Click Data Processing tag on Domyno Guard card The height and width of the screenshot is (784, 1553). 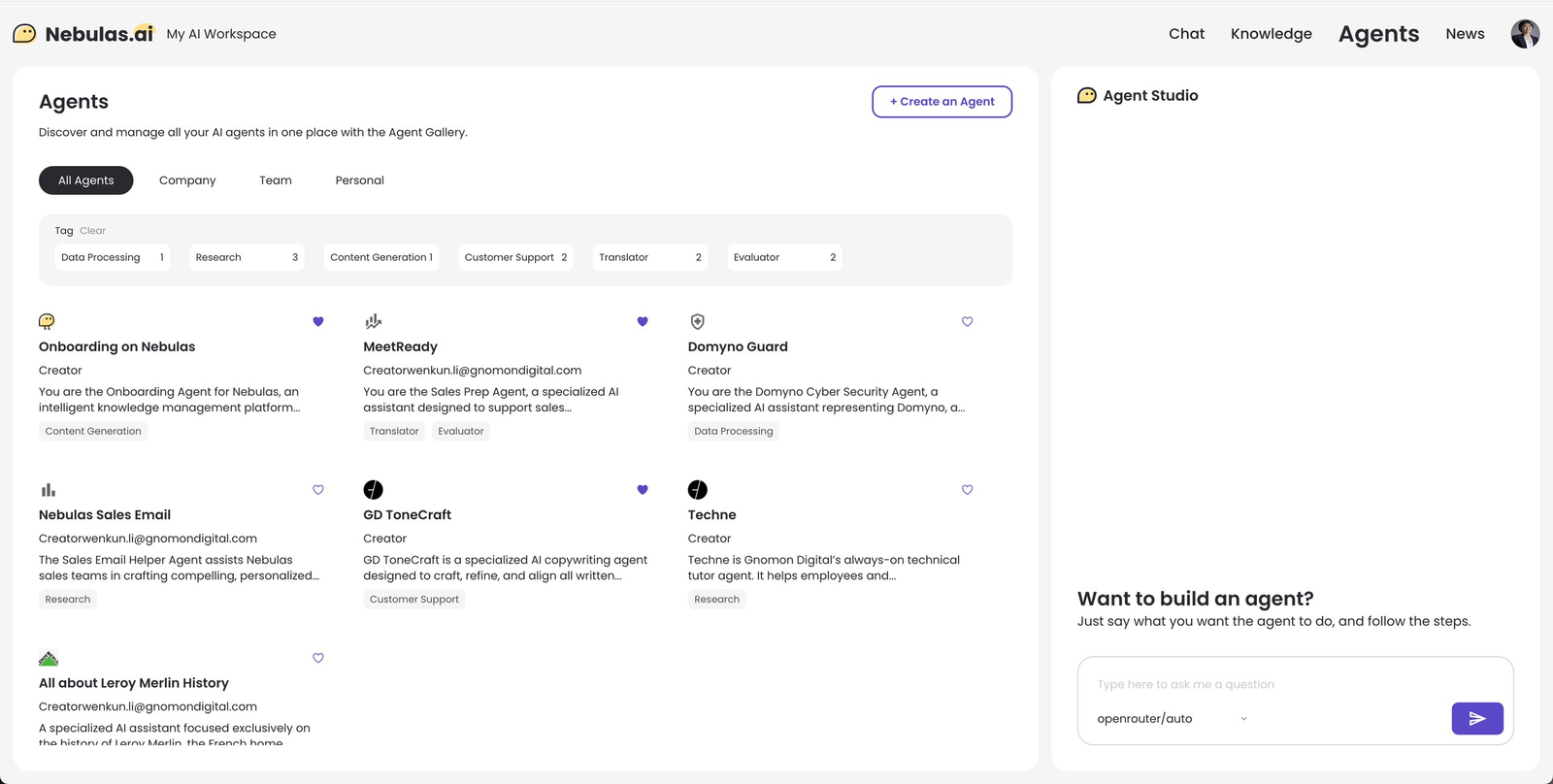tap(734, 432)
